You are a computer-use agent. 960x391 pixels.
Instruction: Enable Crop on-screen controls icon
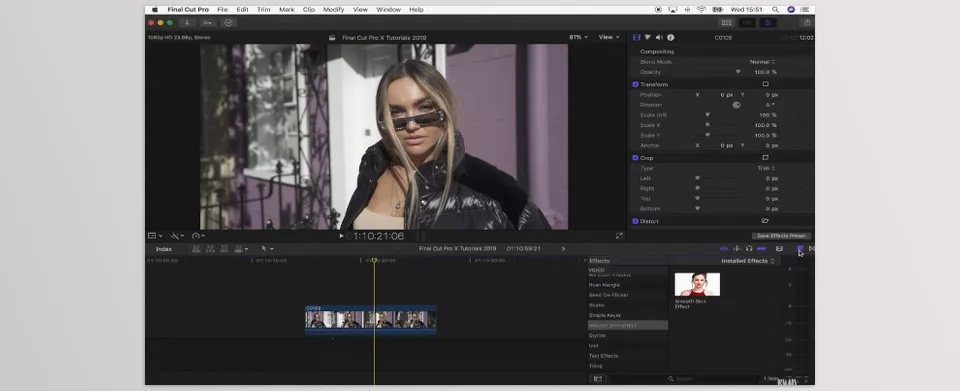point(765,158)
